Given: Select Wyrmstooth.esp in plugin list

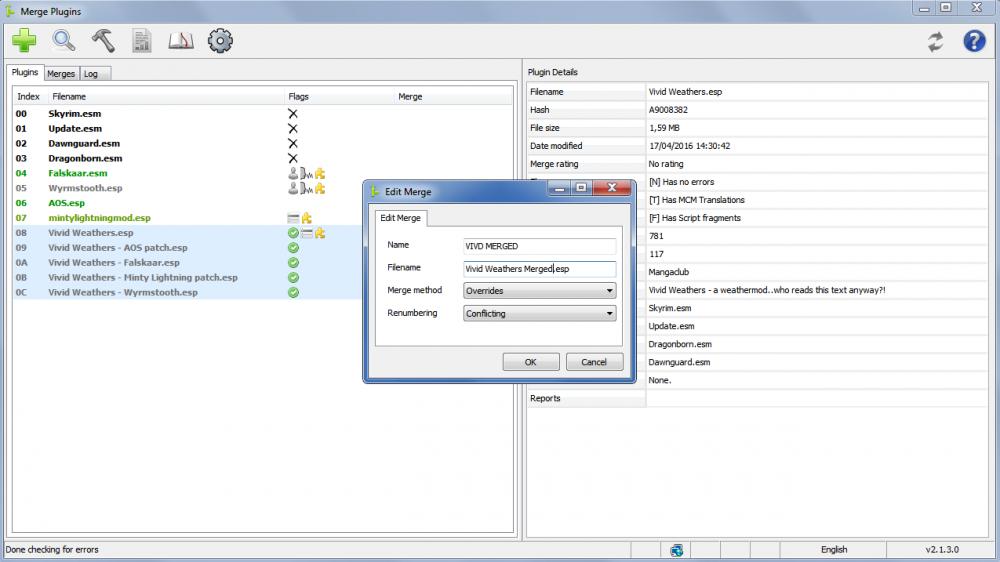Looking at the screenshot, I should 85,188.
